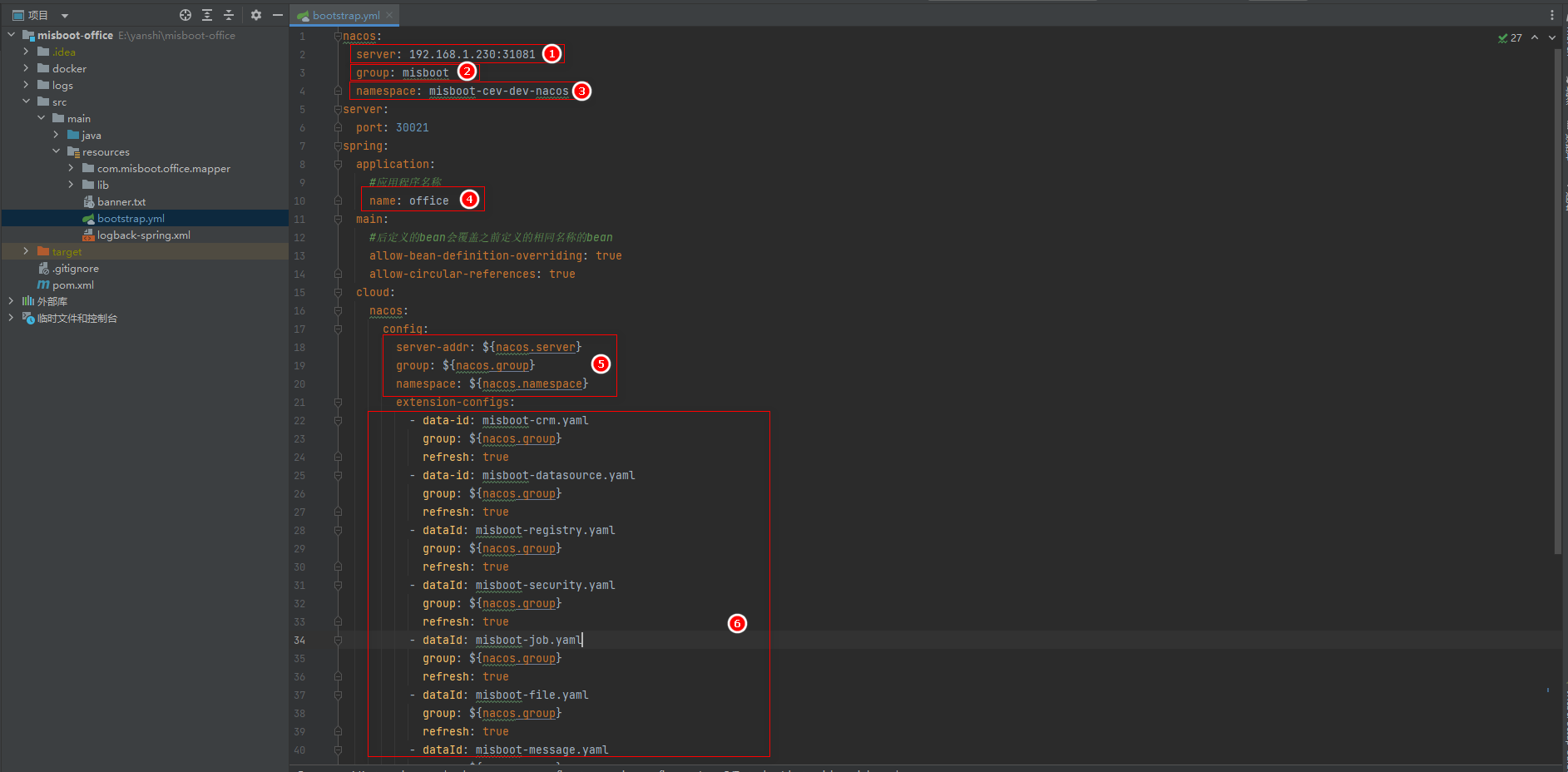Image resolution: width=1568 pixels, height=772 pixels.
Task: Click the server IP 192.168.1.230:31081 text
Action: tap(472, 55)
